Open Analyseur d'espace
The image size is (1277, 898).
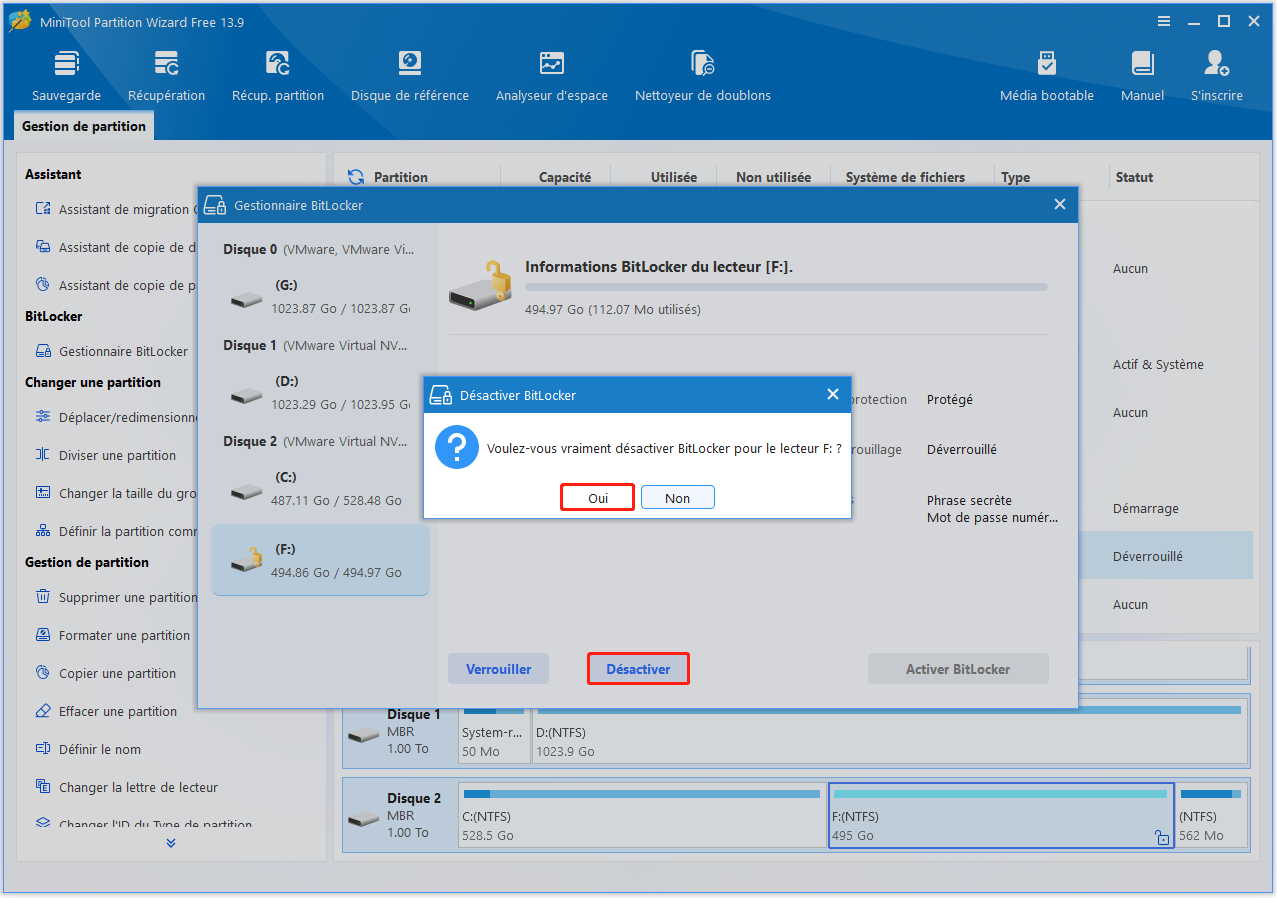[x=552, y=77]
